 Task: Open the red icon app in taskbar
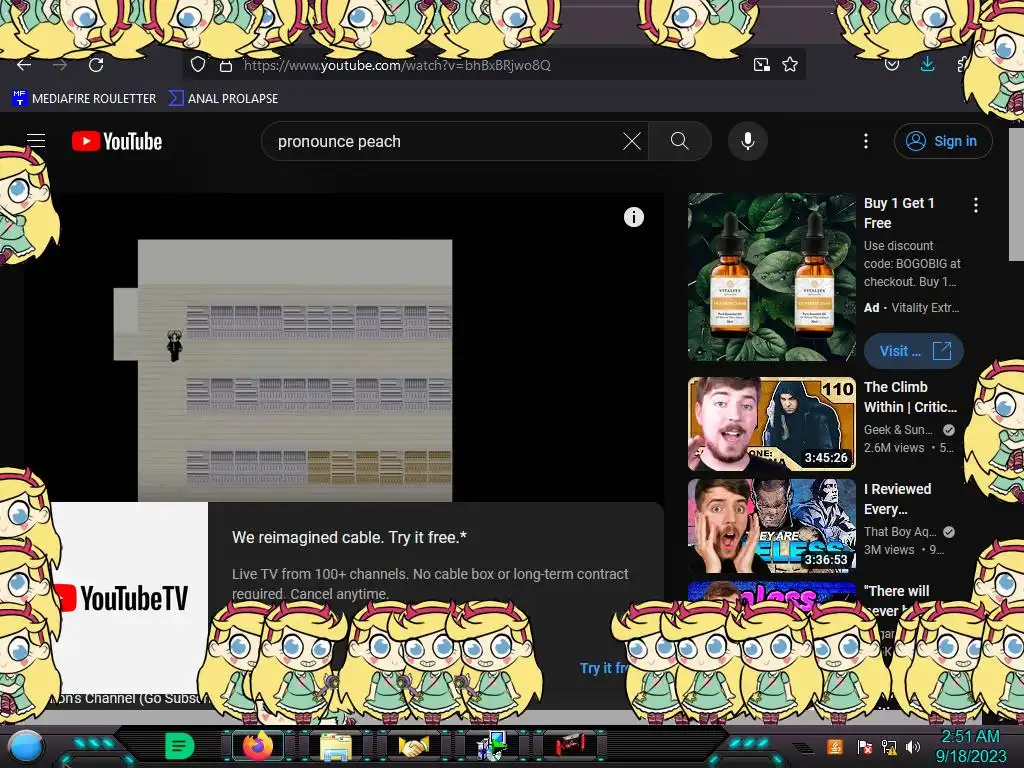coord(569,745)
